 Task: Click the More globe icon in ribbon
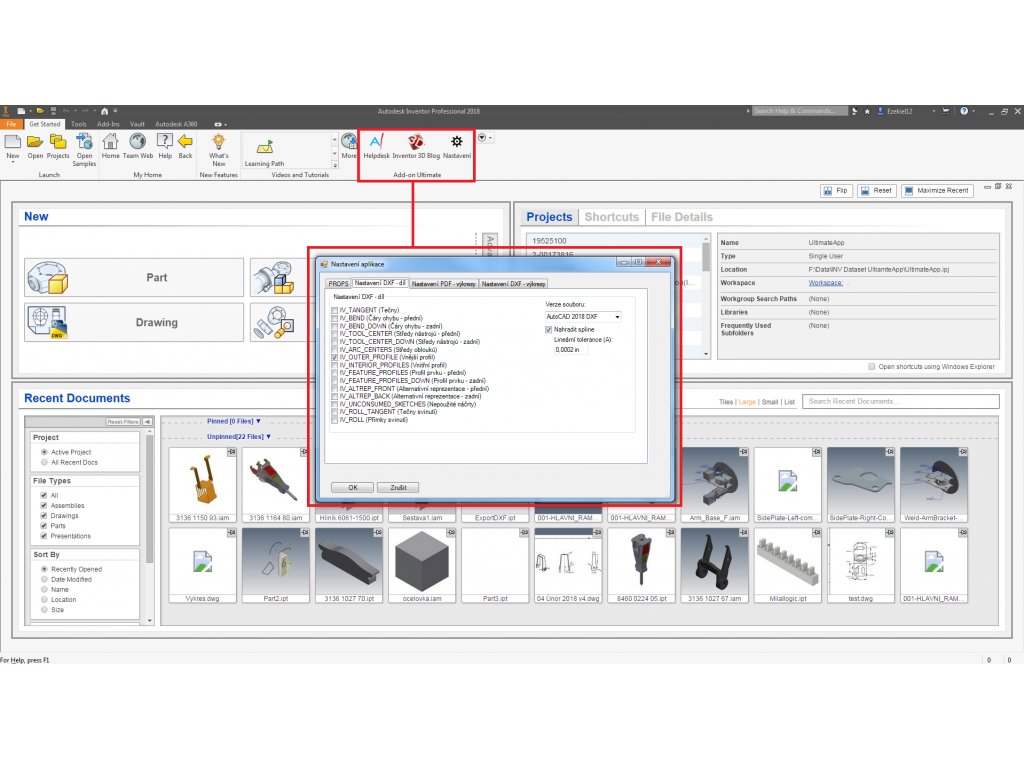[x=349, y=141]
